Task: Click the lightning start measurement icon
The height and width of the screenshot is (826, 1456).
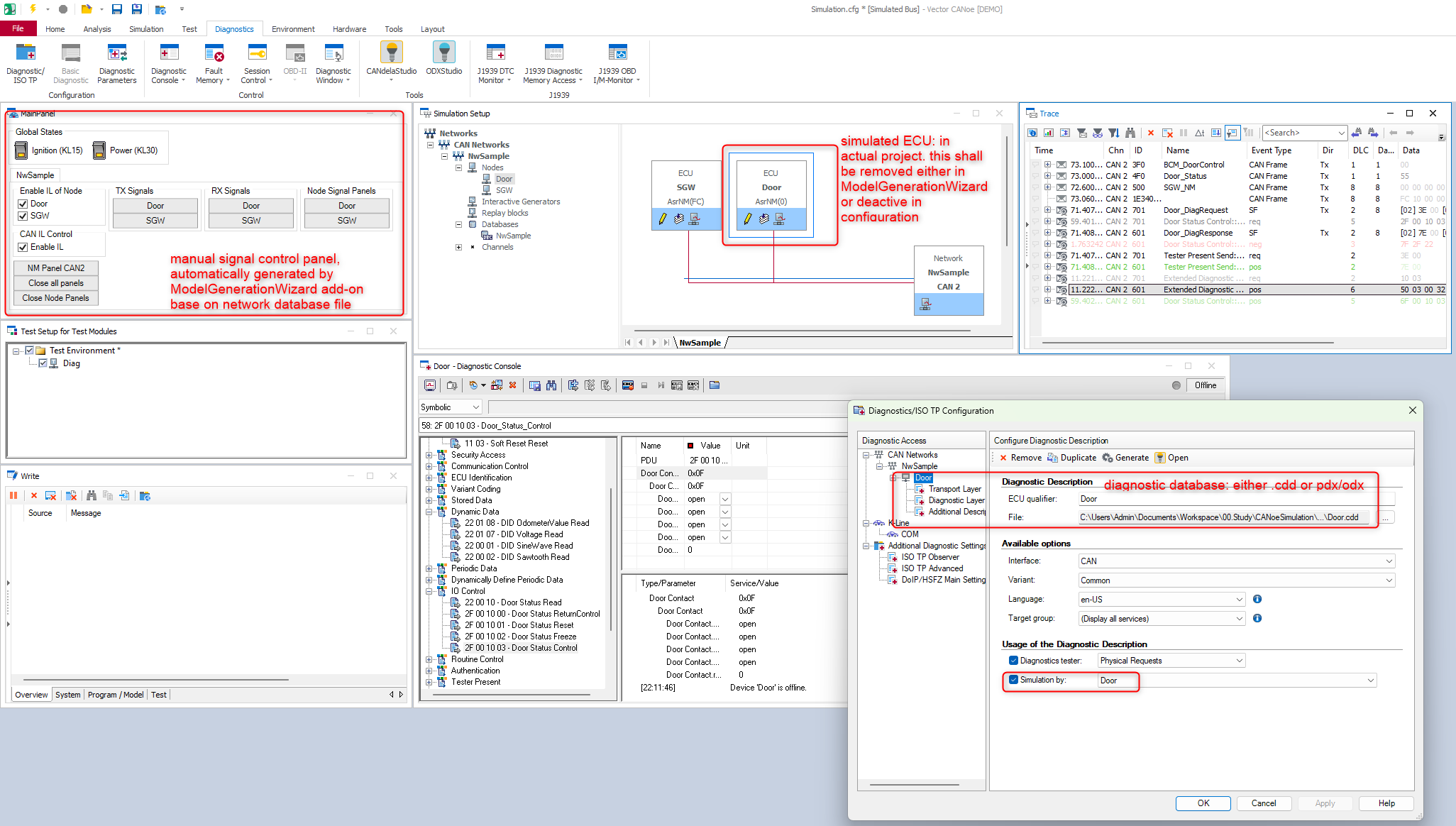Action: click(33, 9)
